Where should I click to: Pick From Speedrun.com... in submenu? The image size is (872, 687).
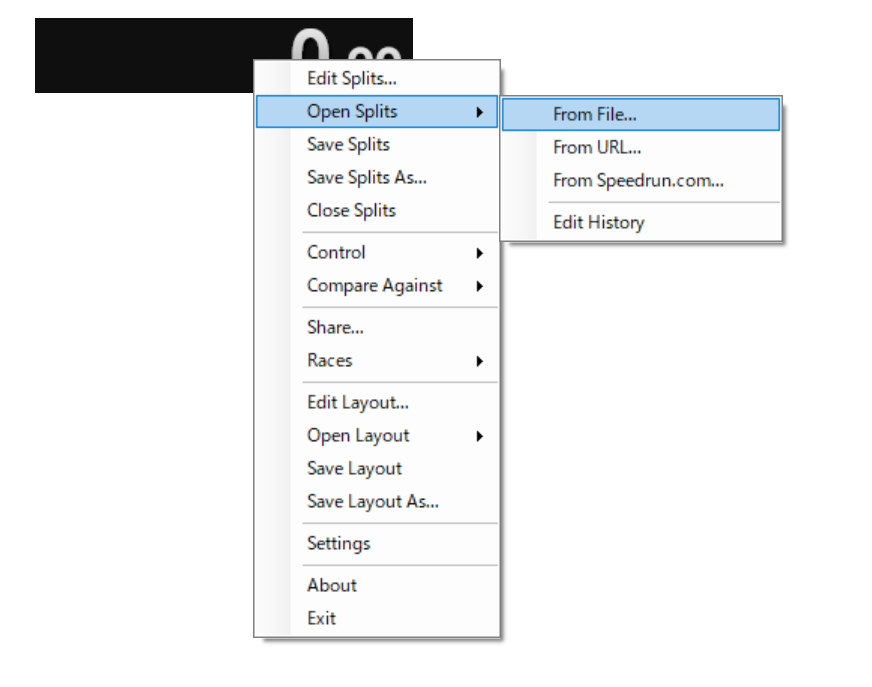641,180
